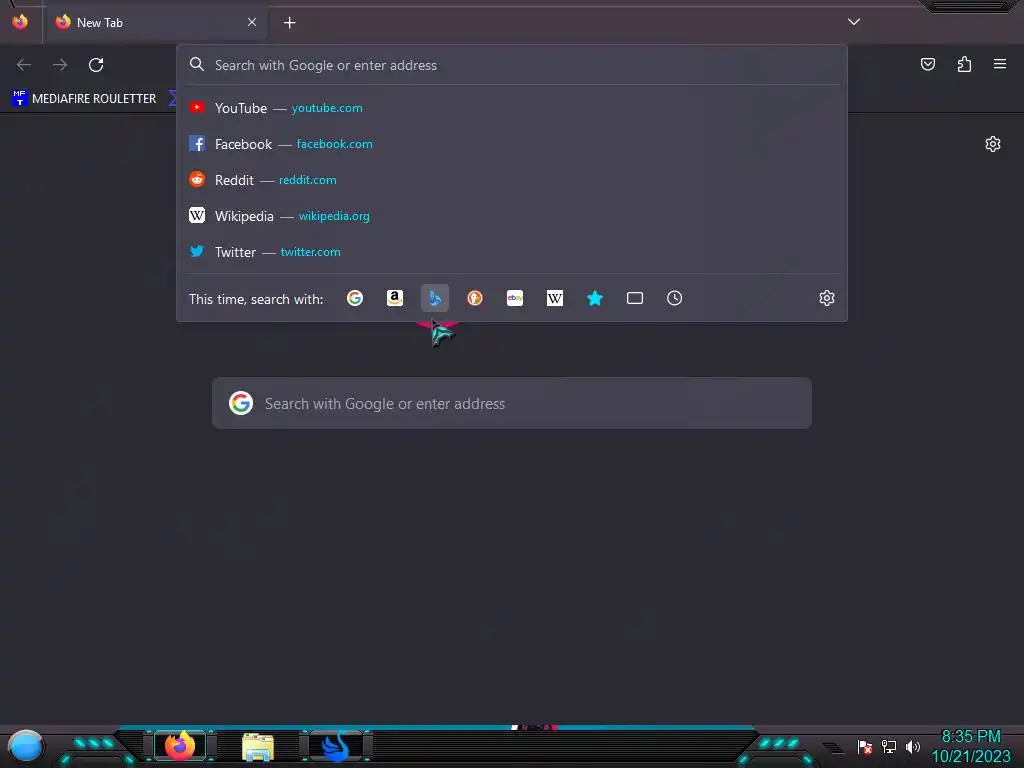Choose Reddit suggestion reddit.com
The height and width of the screenshot is (768, 1024).
512,180
